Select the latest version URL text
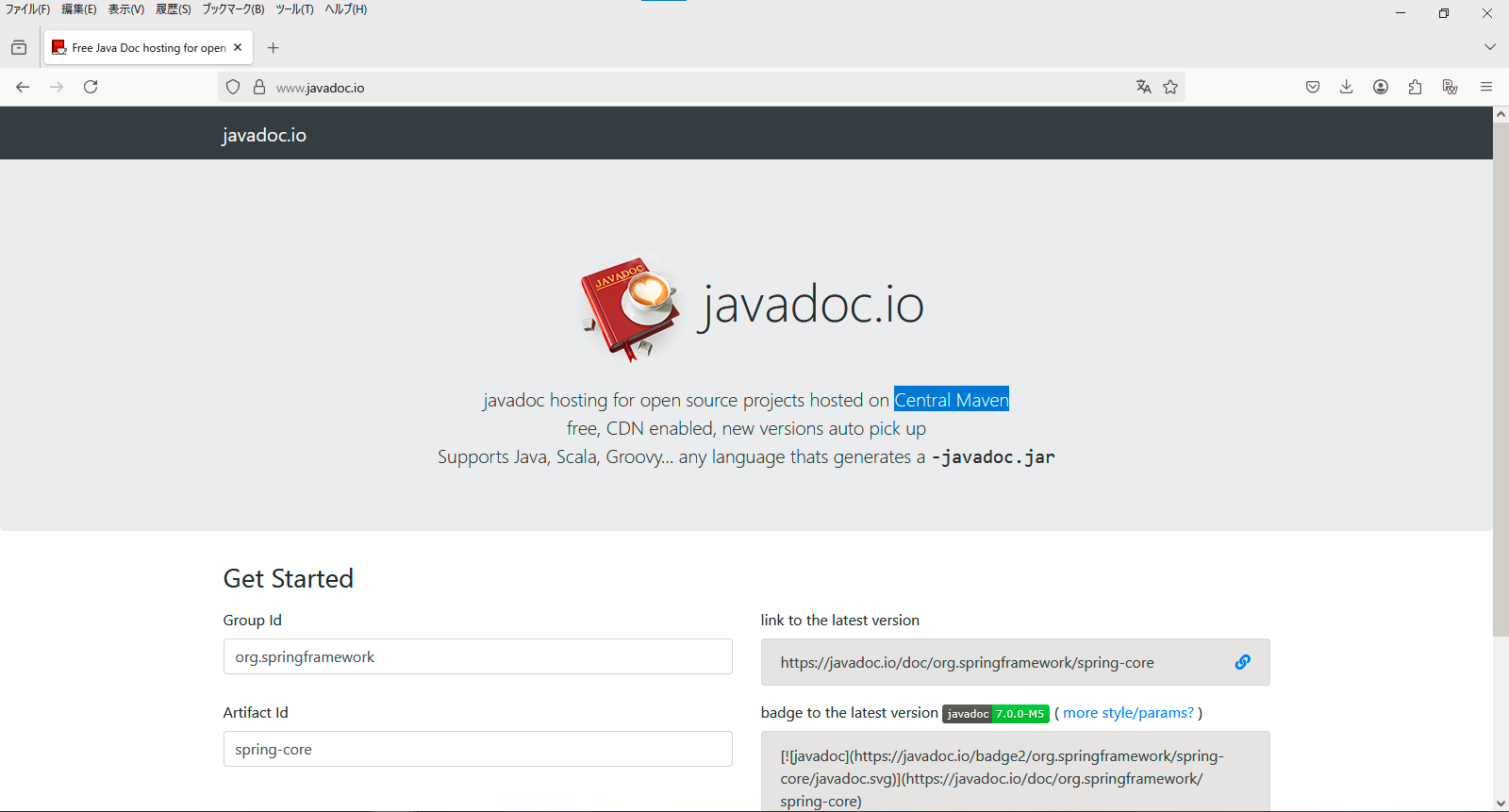Image resolution: width=1509 pixels, height=812 pixels. point(967,663)
